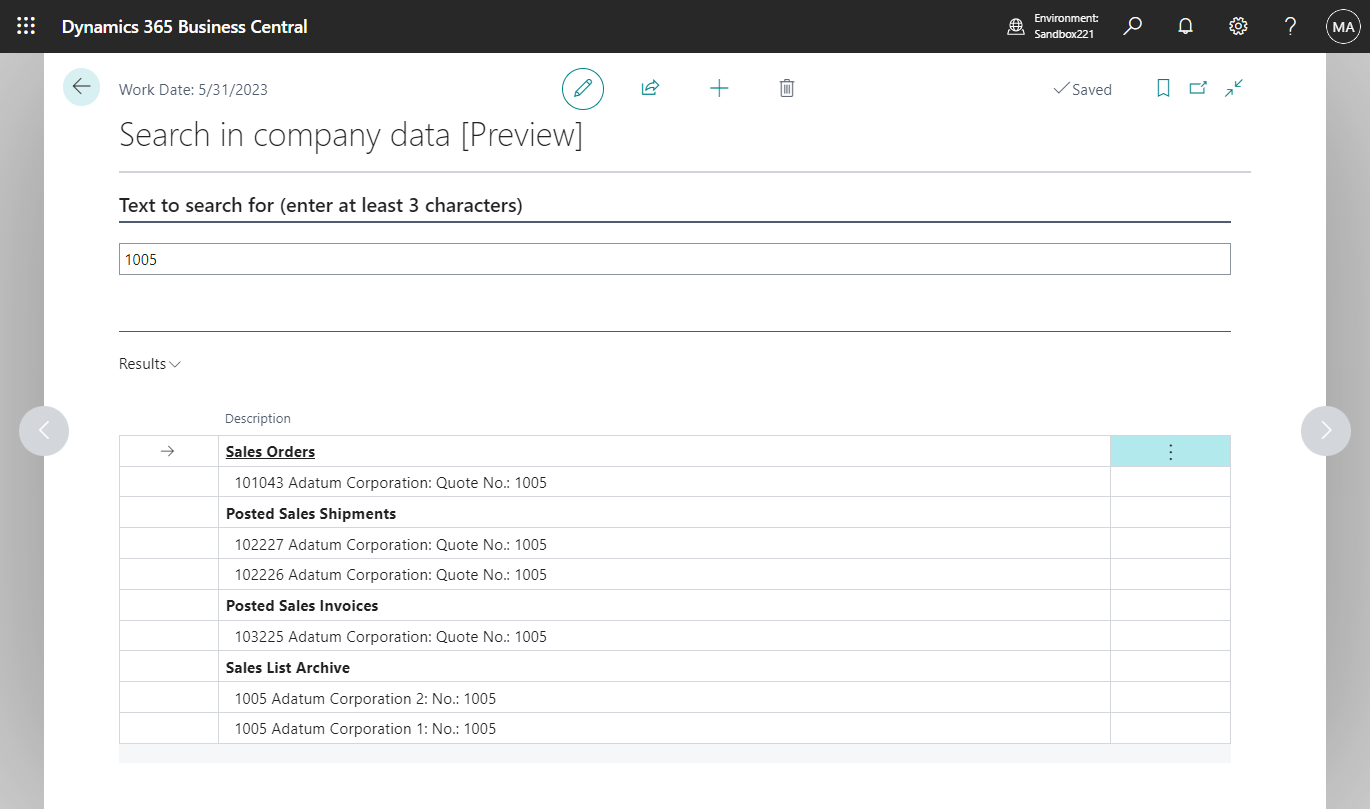Collapse the page with the resize arrows icon
The height and width of the screenshot is (809, 1370).
[x=1233, y=88]
